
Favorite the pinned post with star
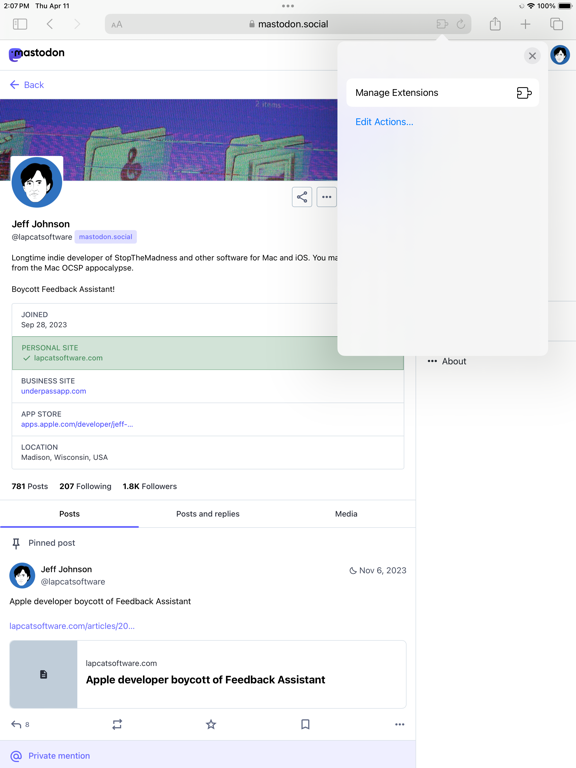211,724
